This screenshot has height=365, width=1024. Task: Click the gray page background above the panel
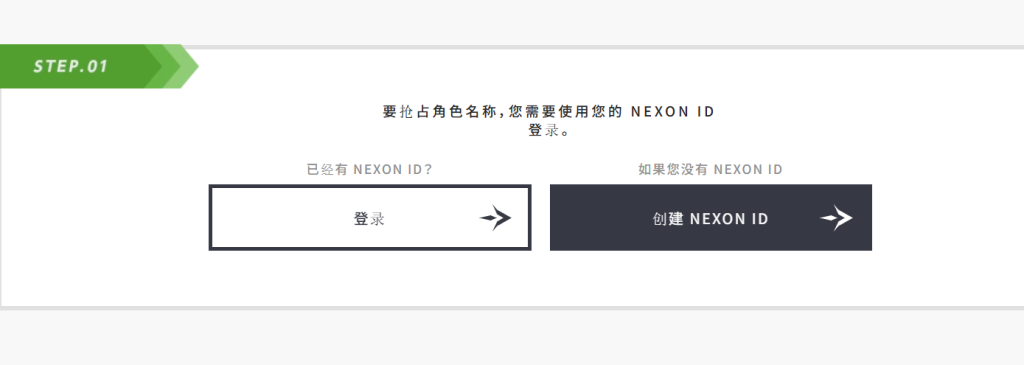click(512, 22)
